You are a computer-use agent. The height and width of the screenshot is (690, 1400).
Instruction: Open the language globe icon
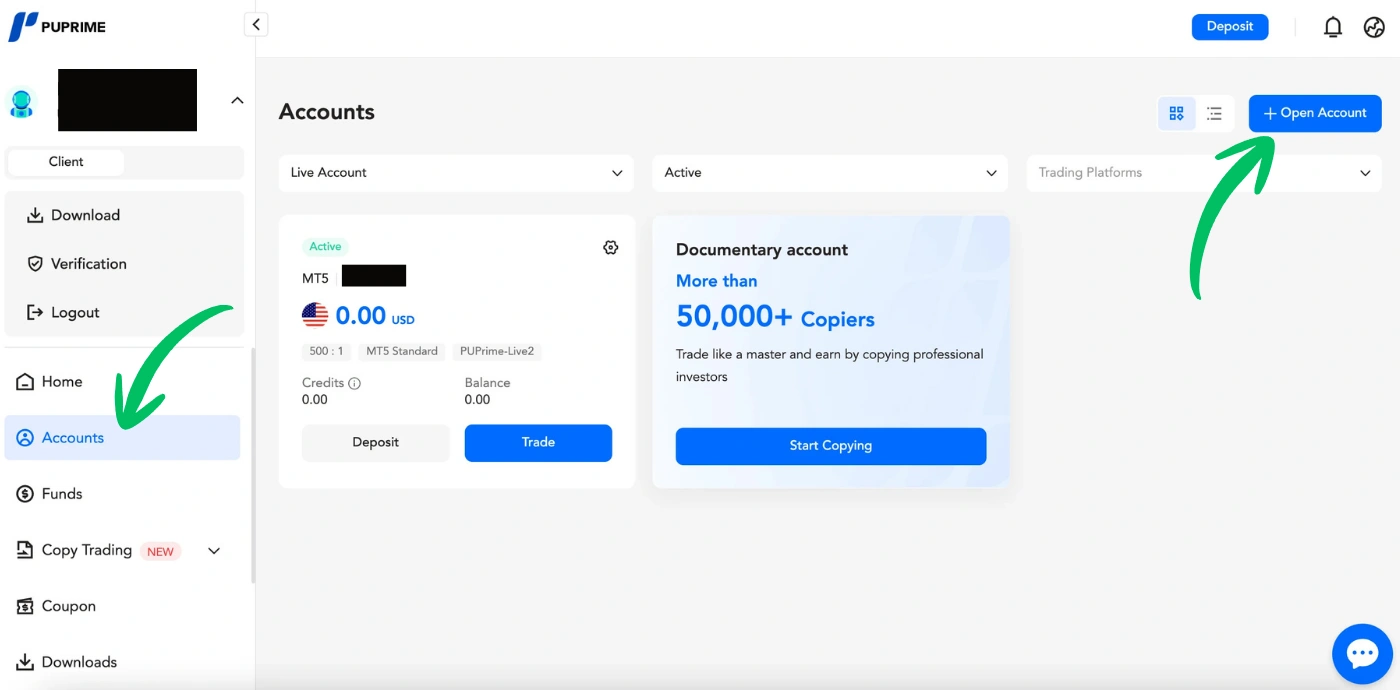(x=1374, y=28)
